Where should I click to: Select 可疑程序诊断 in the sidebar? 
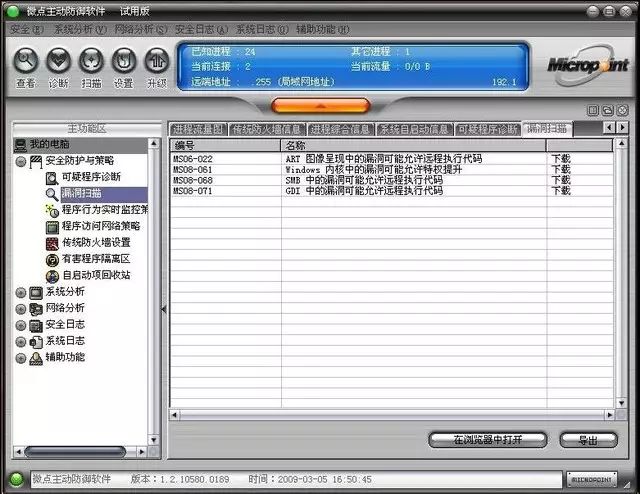coord(91,177)
